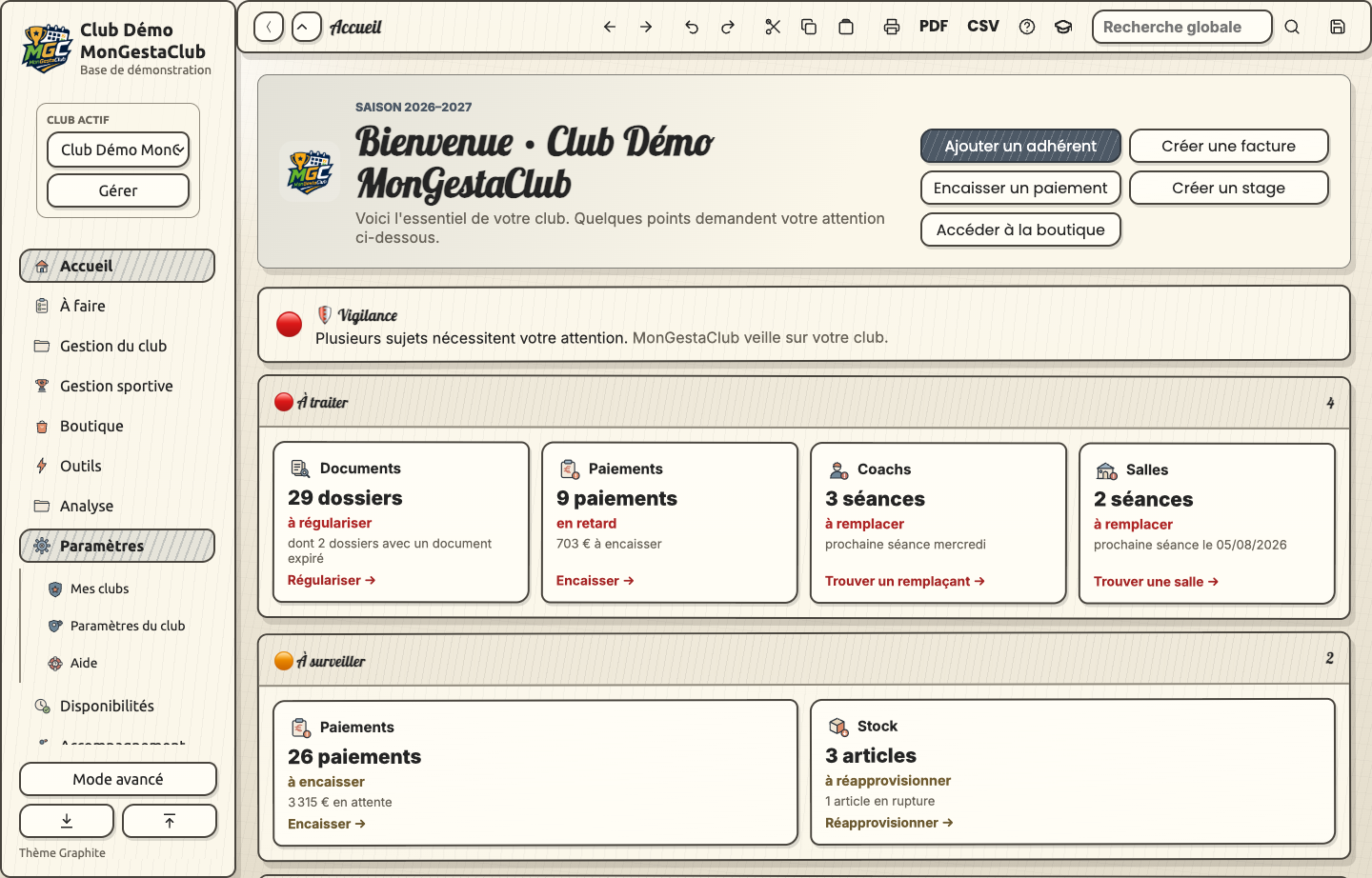The image size is (1372, 878).
Task: Click the Stock card icon
Action: (838, 727)
